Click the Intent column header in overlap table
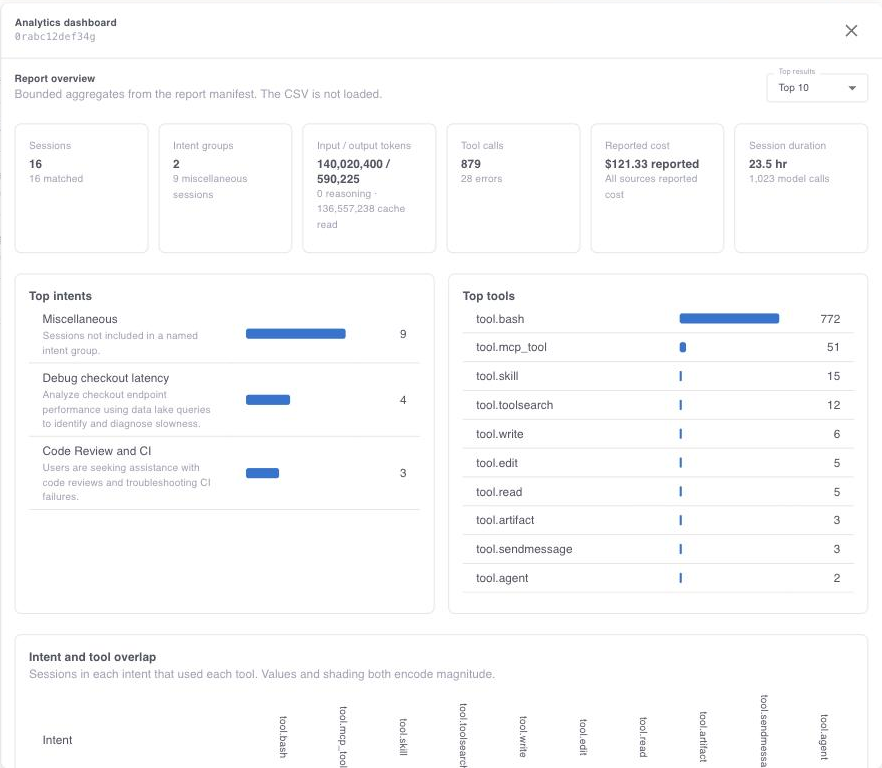 coord(57,740)
